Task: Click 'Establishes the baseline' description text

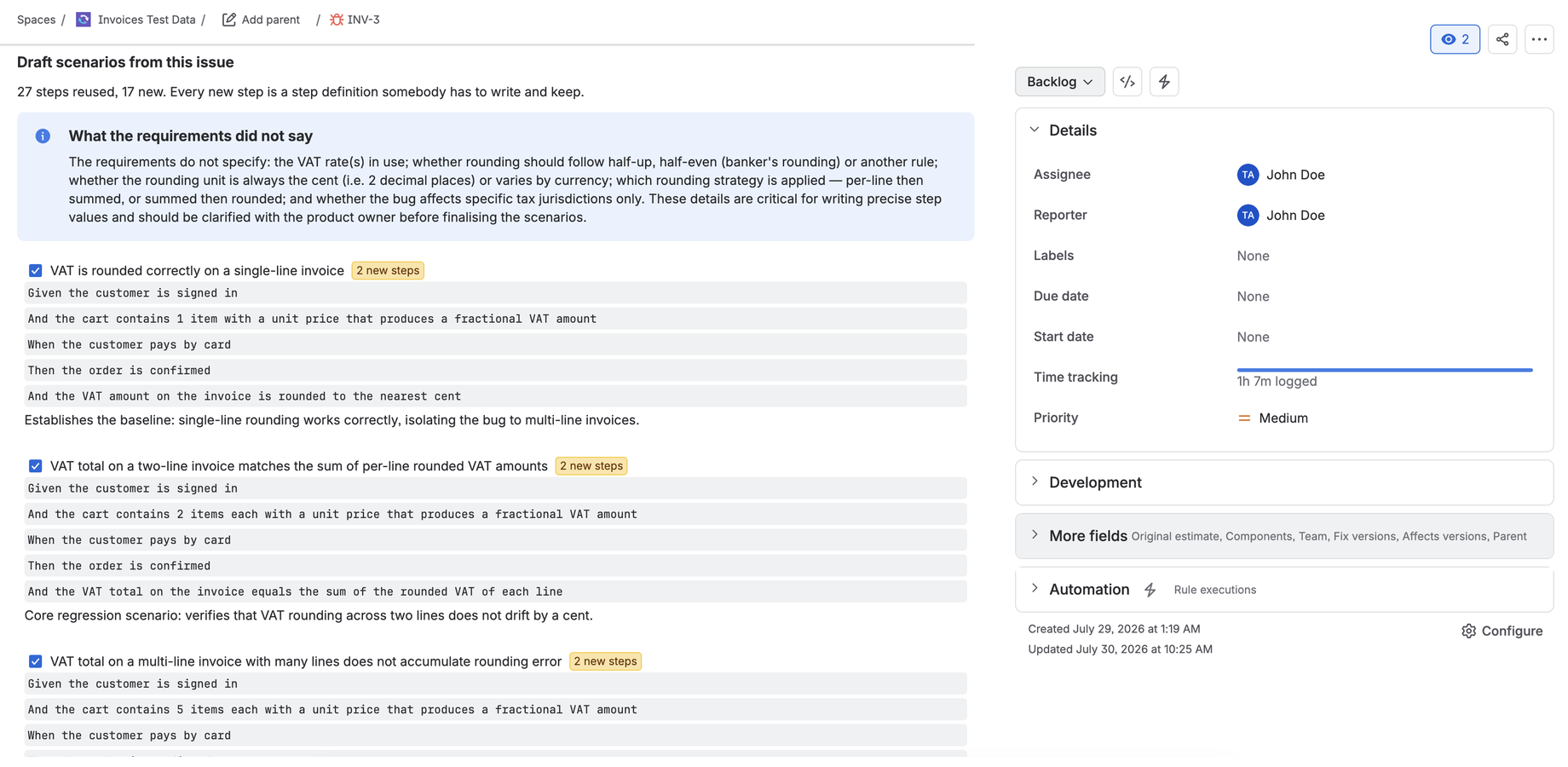Action: 331,420
